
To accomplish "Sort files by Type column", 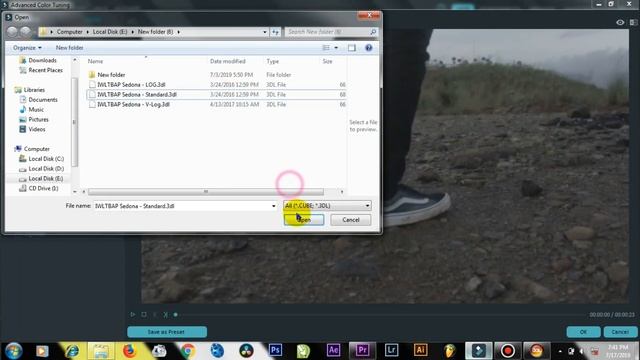I will (273, 61).
